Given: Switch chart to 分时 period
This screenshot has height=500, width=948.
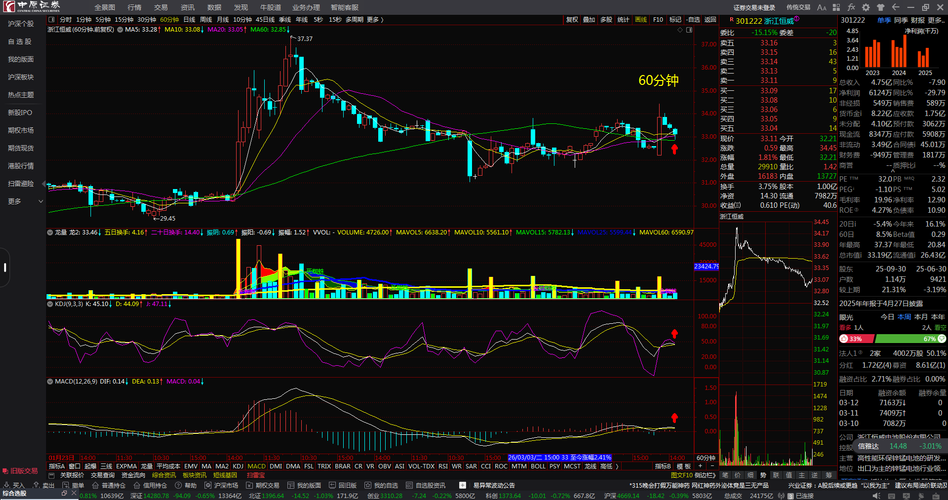Looking at the screenshot, I should point(65,19).
